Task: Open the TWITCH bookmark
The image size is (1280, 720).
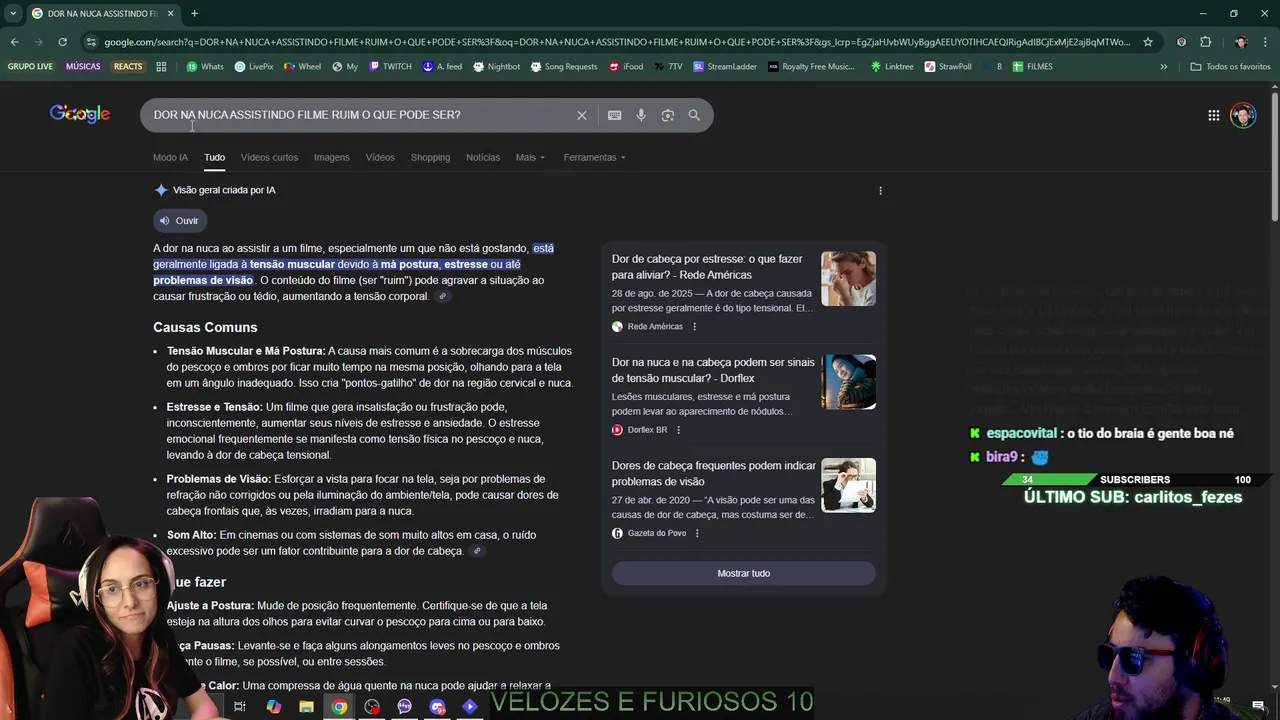Action: click(390, 67)
